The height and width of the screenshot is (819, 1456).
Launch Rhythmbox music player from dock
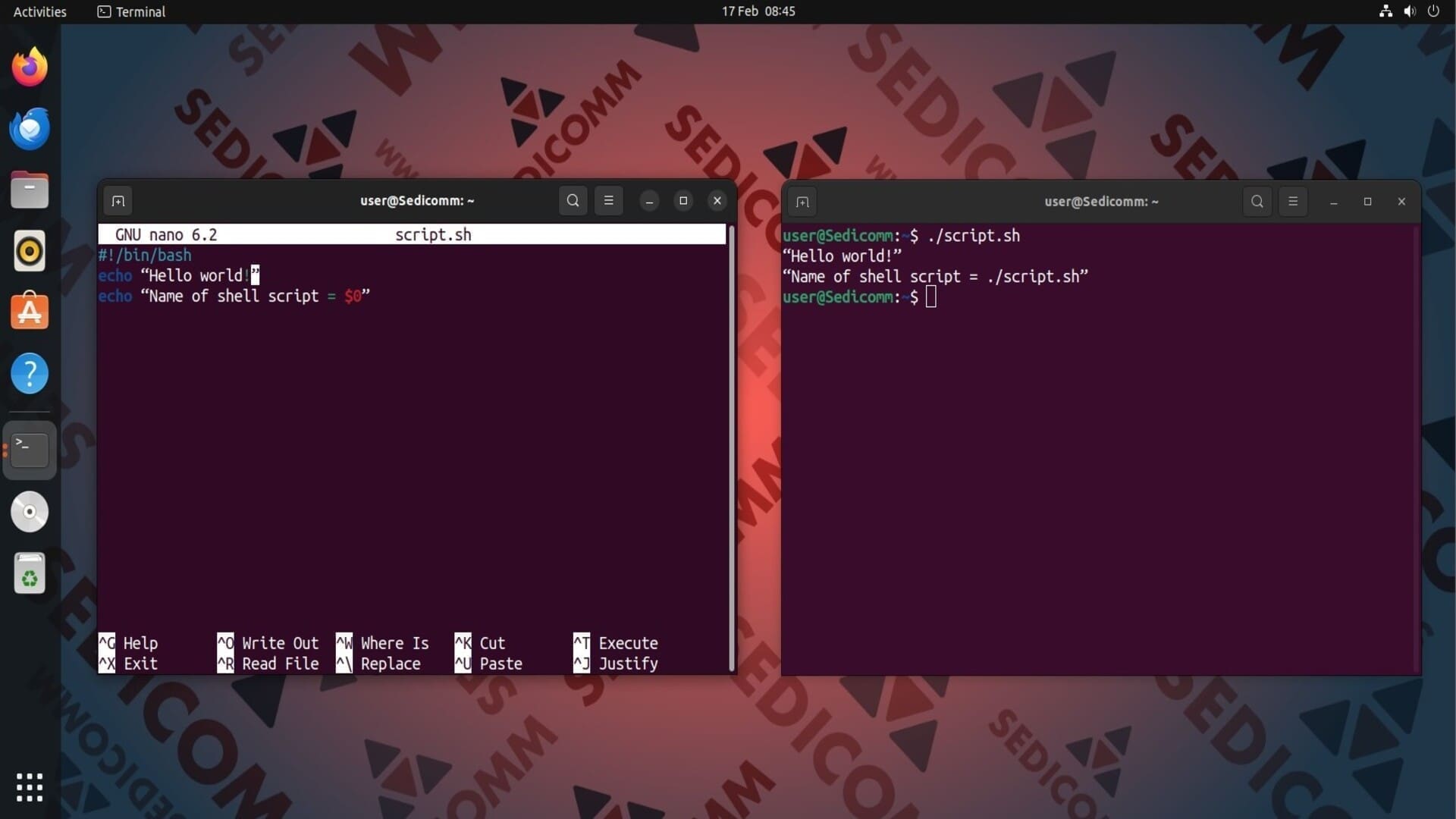30,251
